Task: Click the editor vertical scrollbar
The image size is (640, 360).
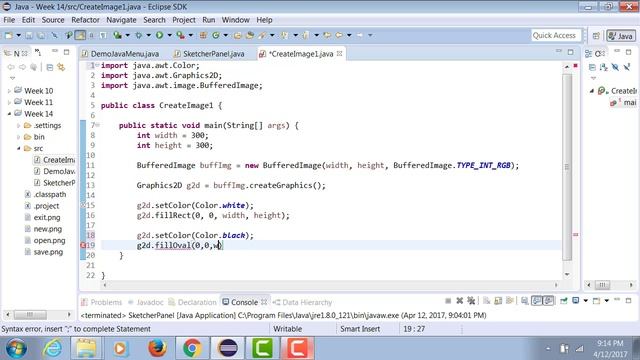Action: pyautogui.click(x=567, y=167)
